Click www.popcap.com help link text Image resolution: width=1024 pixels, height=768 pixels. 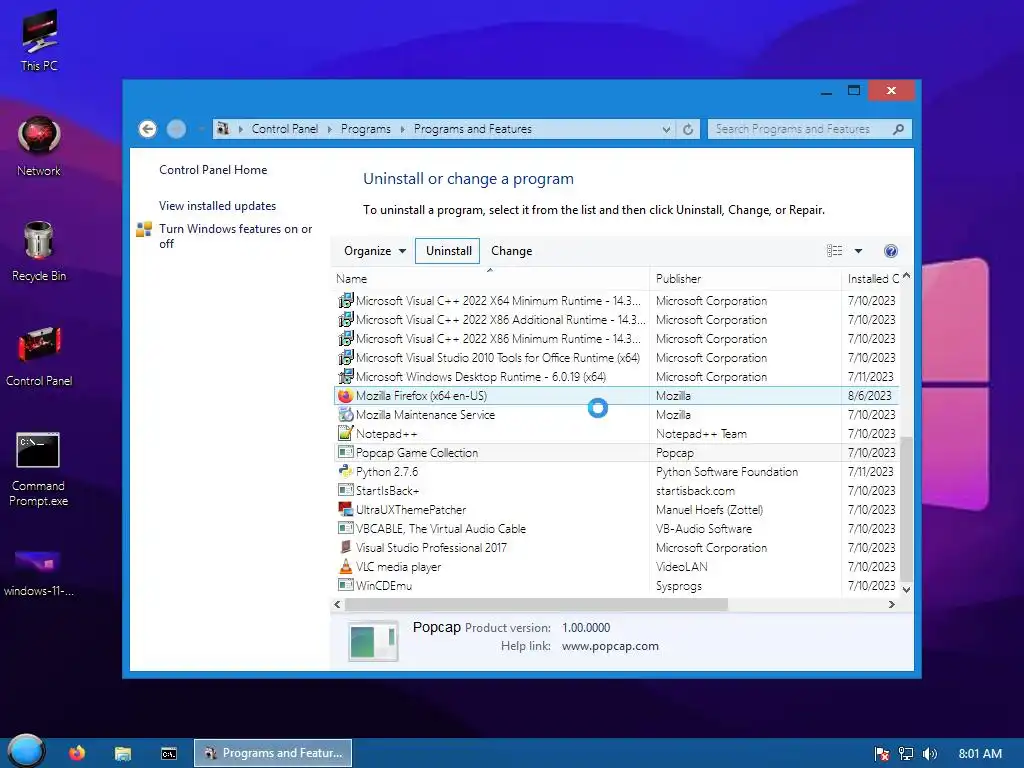pyautogui.click(x=610, y=646)
